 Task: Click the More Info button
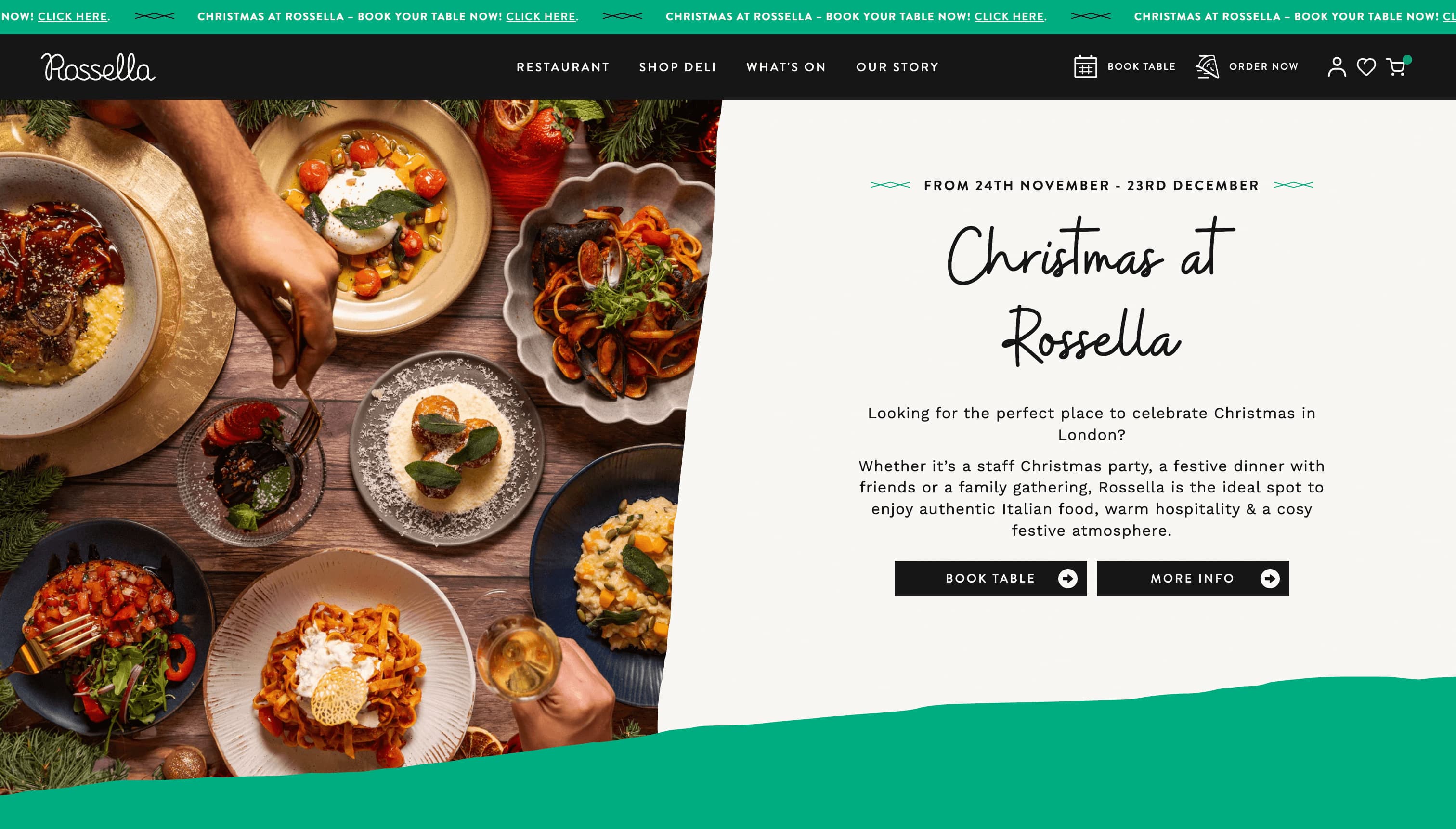pyautogui.click(x=1192, y=579)
